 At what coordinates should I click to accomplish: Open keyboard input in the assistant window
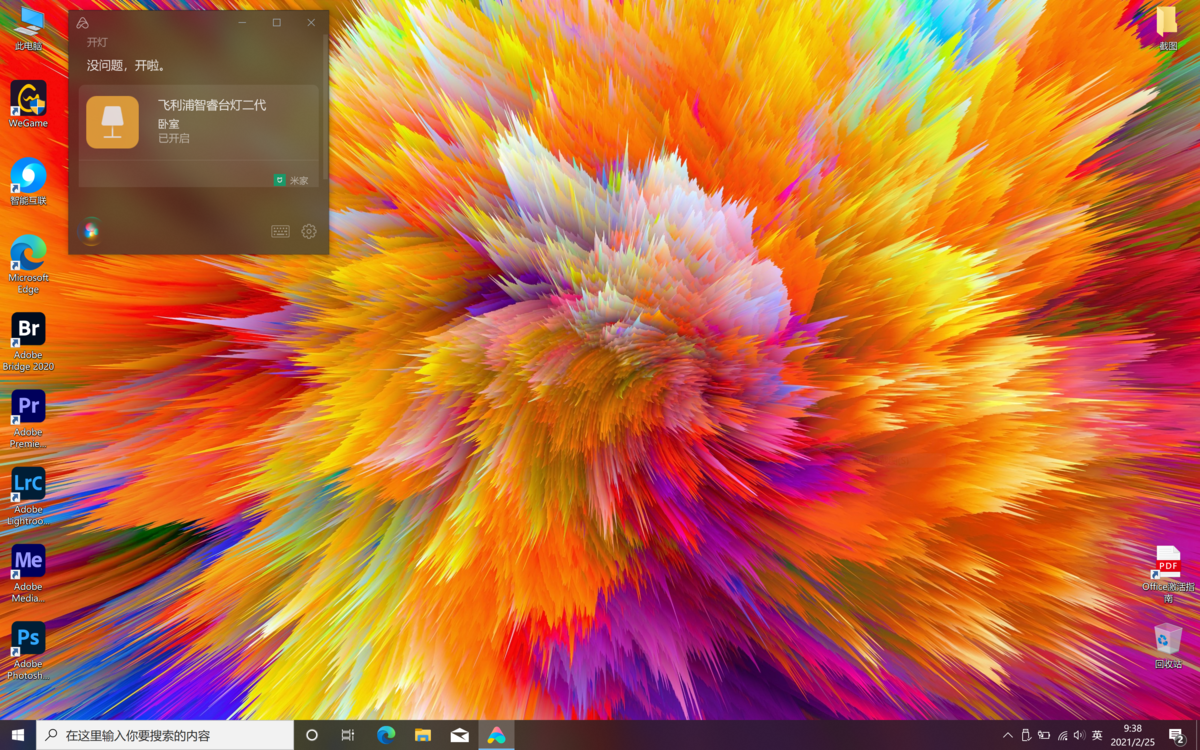click(x=280, y=232)
